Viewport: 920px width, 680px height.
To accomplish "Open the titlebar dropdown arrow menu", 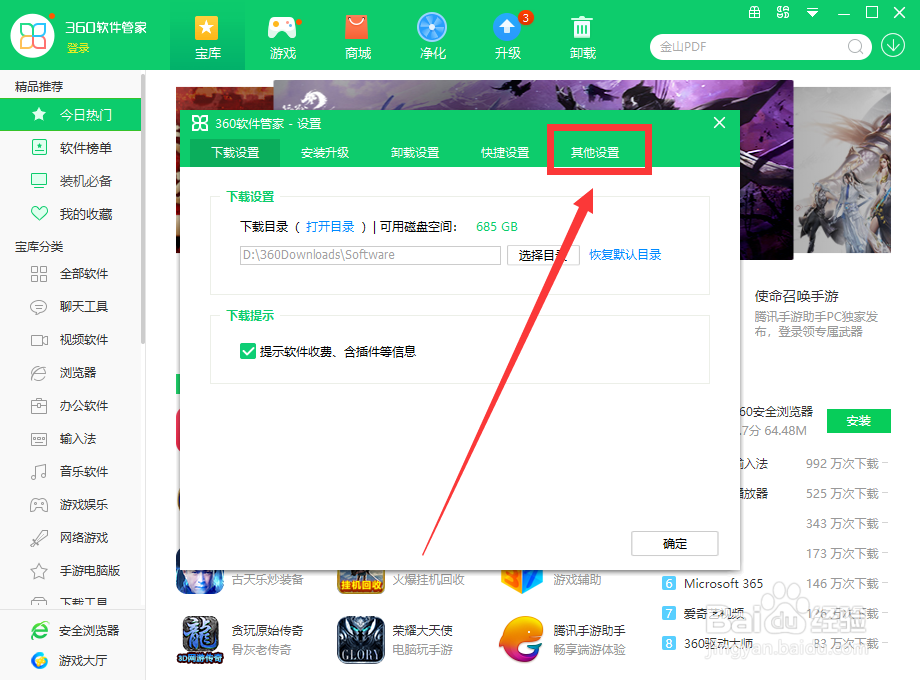I will pos(812,12).
